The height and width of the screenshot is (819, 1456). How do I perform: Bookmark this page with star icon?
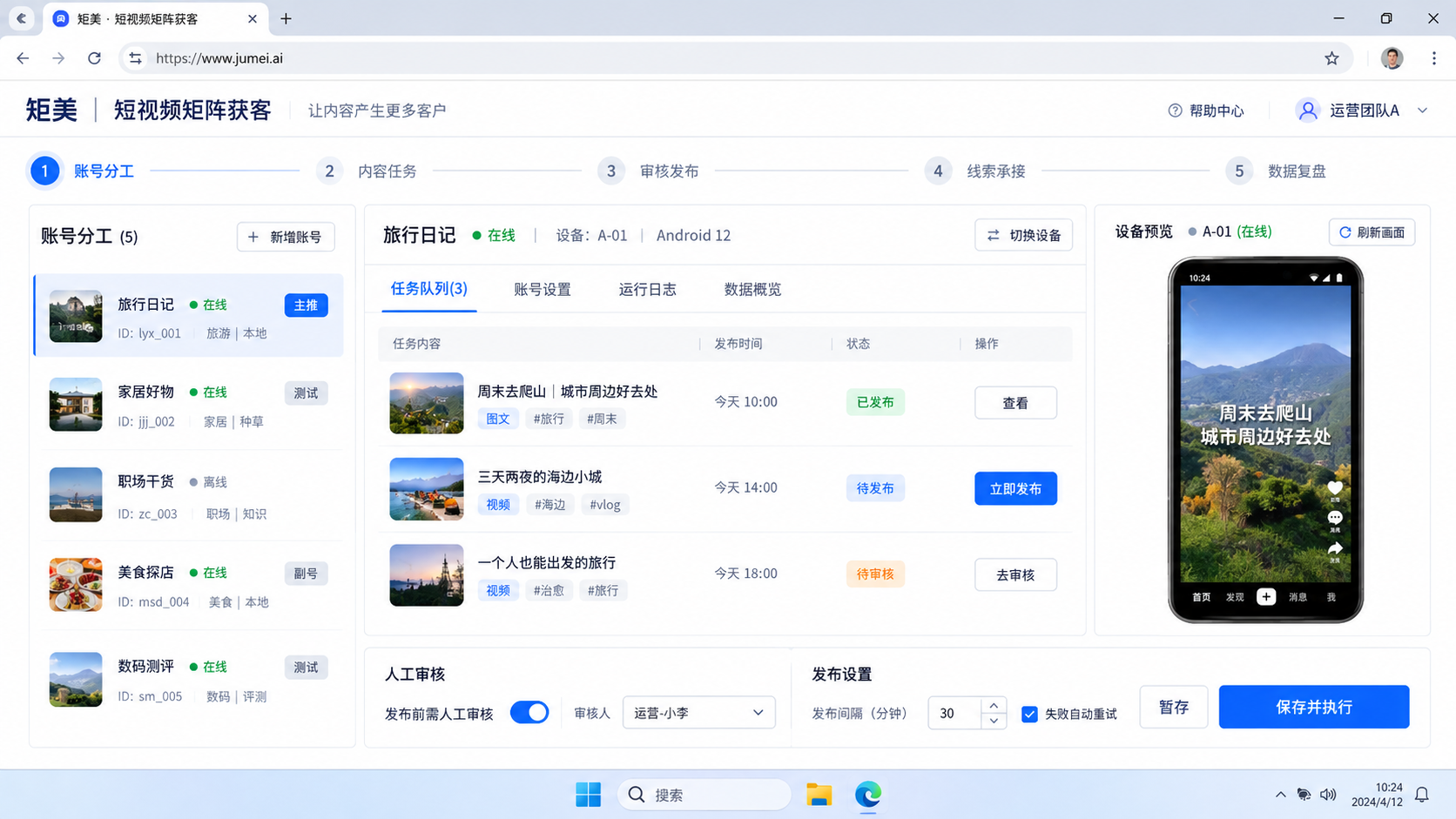1331,58
